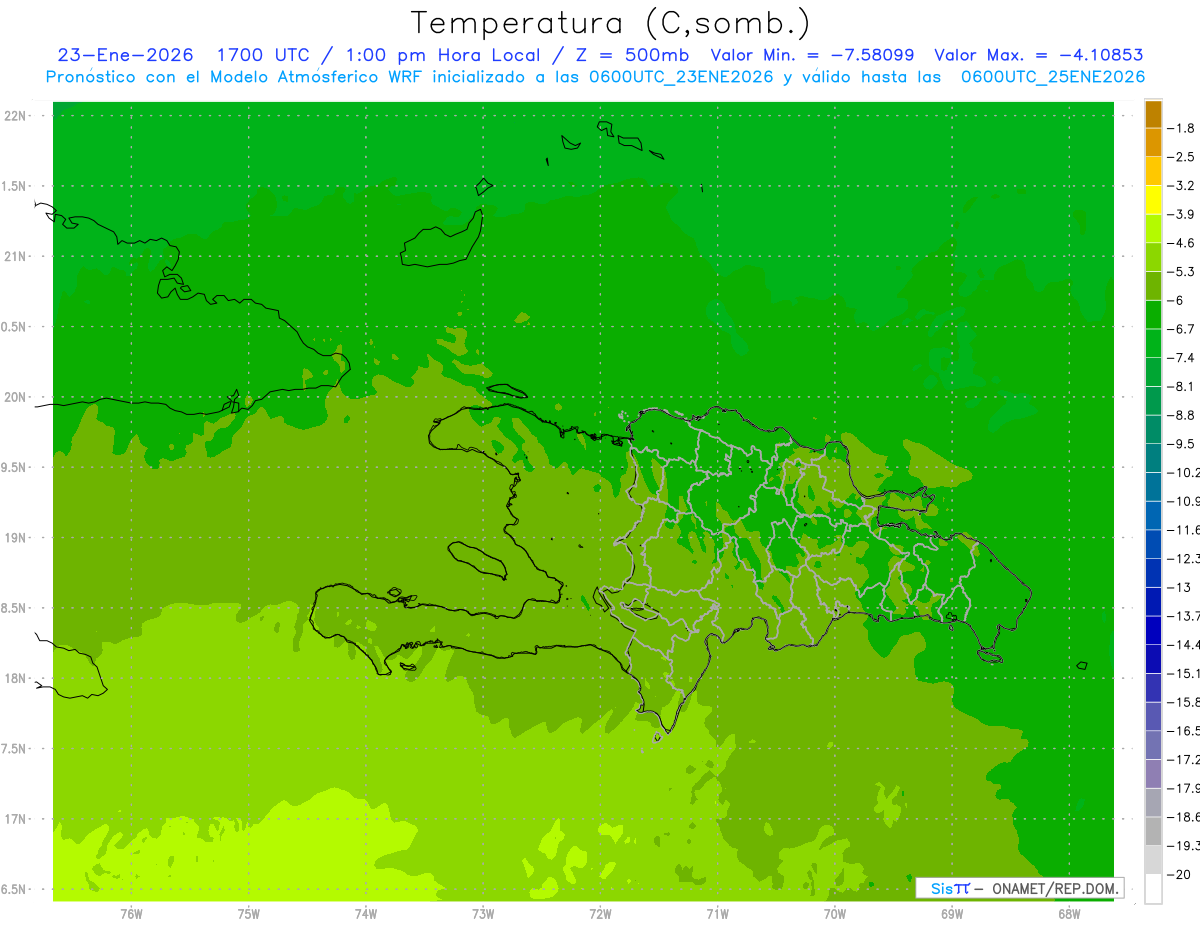Click the "-5.3" colorbar value
This screenshot has width=1200, height=927.
(1180, 272)
